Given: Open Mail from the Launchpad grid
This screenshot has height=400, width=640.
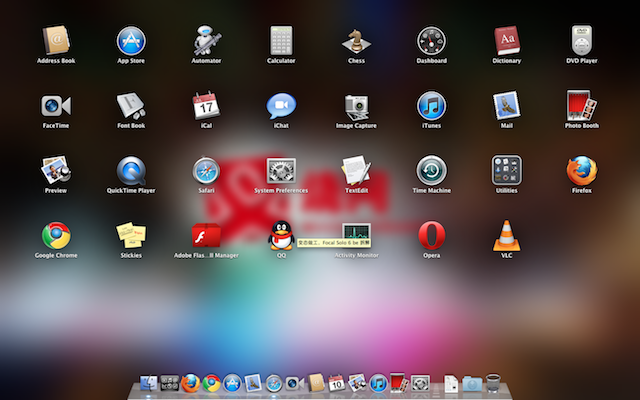Looking at the screenshot, I should coord(507,105).
